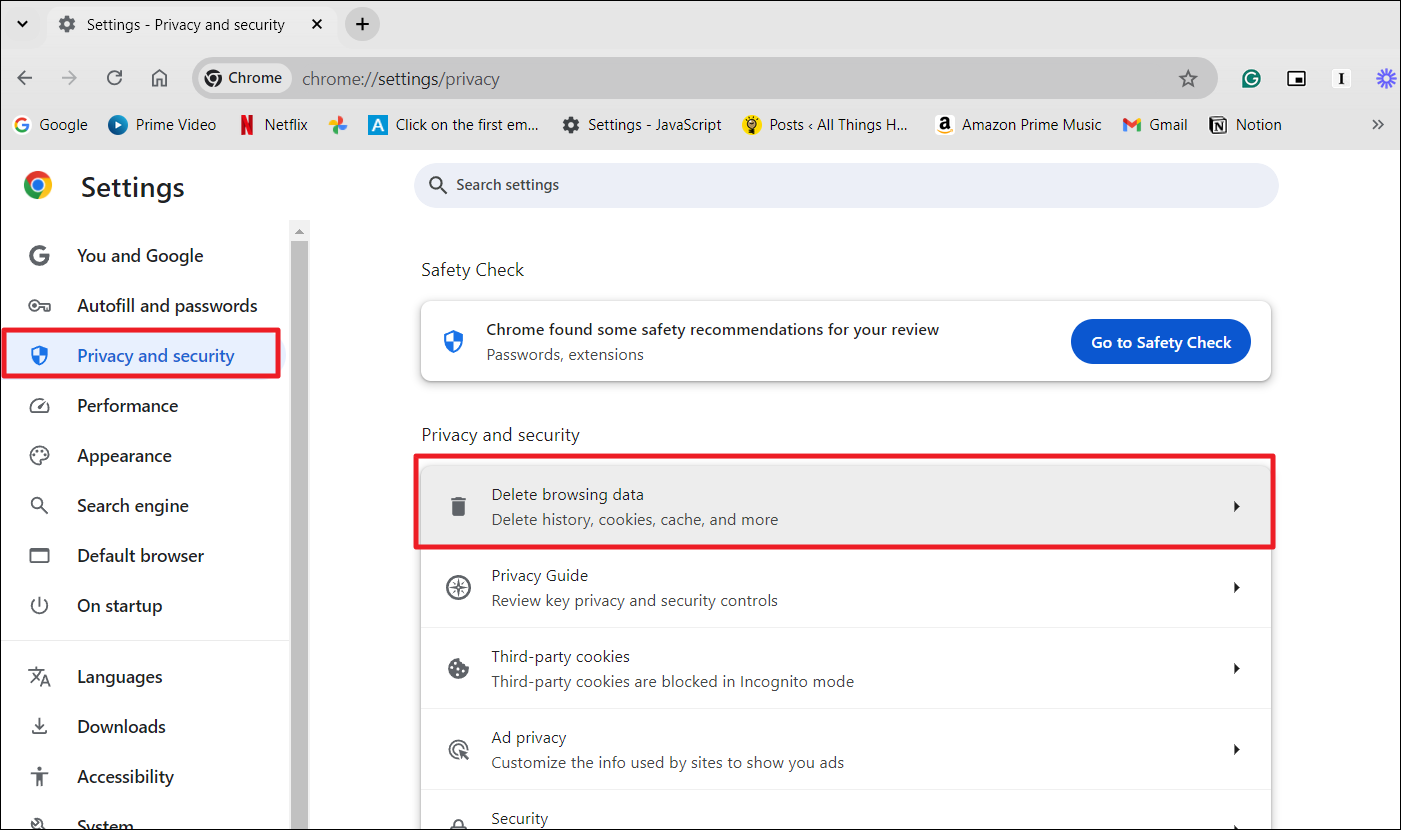Click the Search settings field

pos(845,185)
